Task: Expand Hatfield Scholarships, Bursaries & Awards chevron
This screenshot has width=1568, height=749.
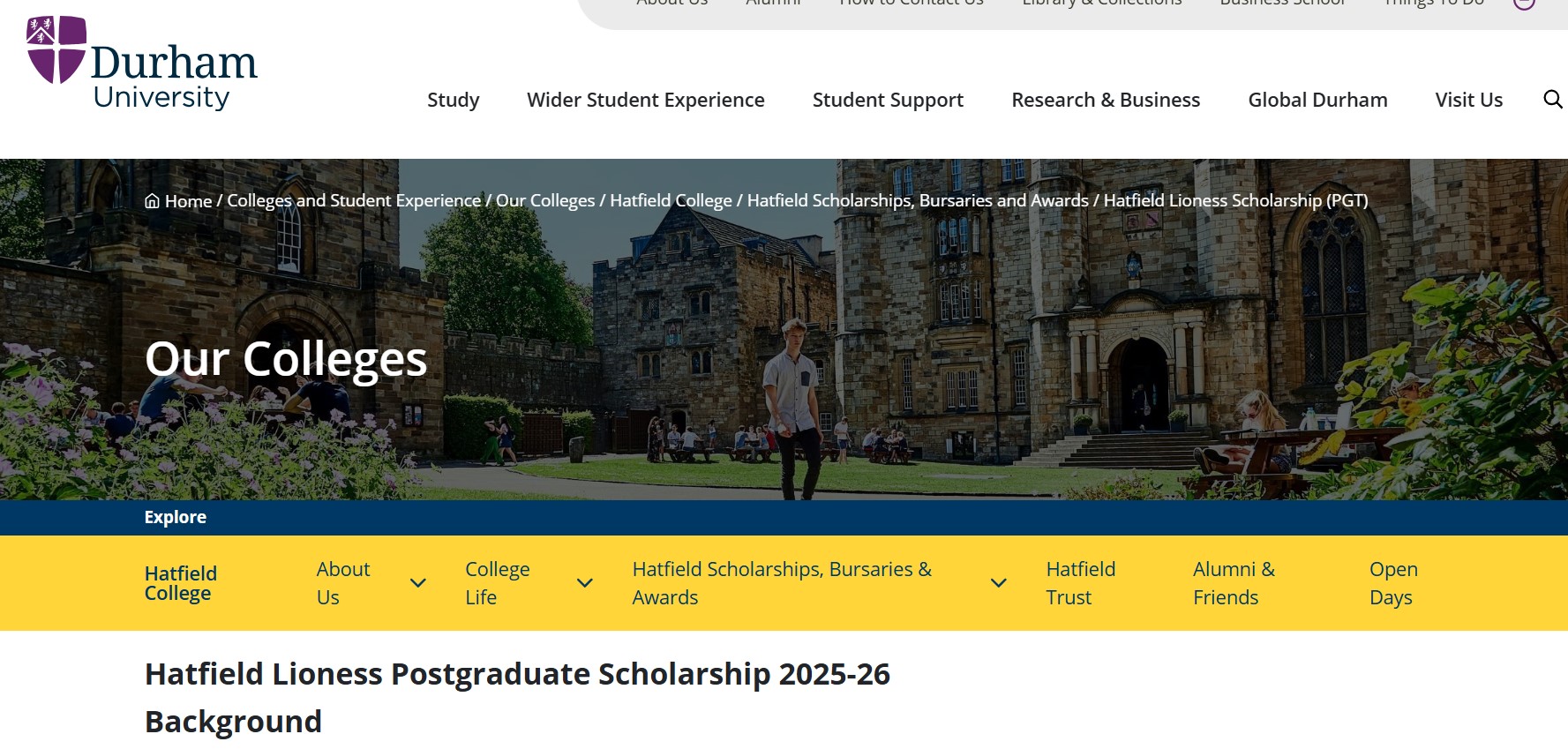Action: 998,583
